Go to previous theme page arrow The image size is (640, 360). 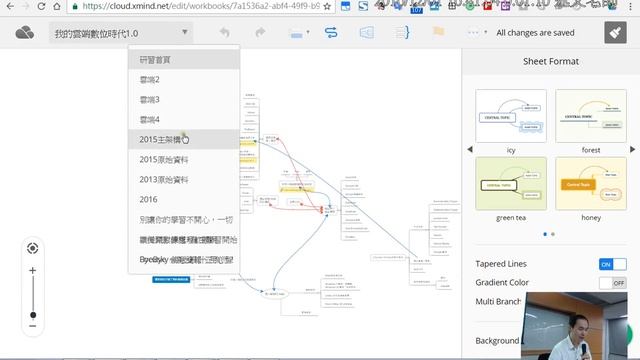470,149
